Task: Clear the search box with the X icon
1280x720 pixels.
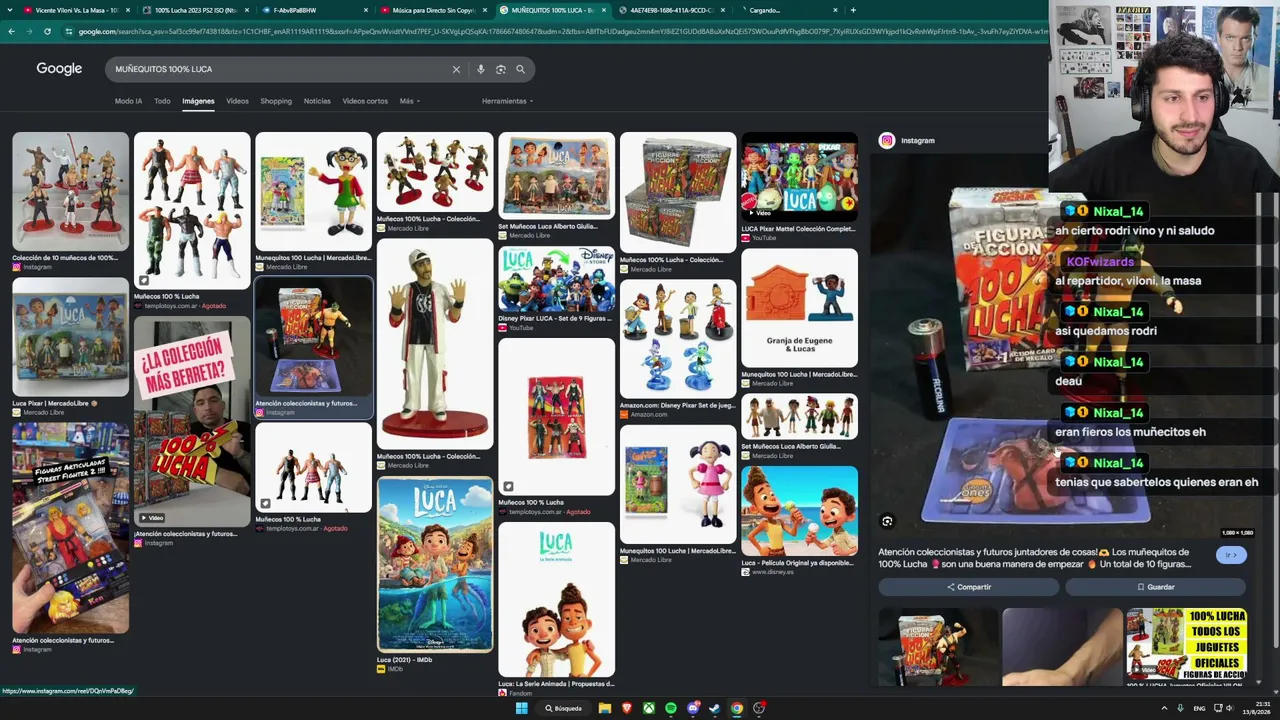Action: (456, 69)
